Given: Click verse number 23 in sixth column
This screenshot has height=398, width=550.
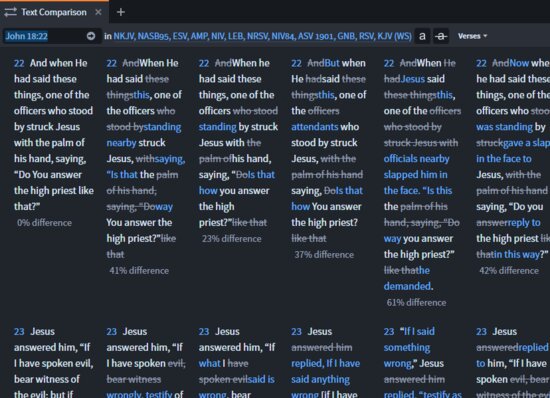Looking at the screenshot, I should 481,332.
